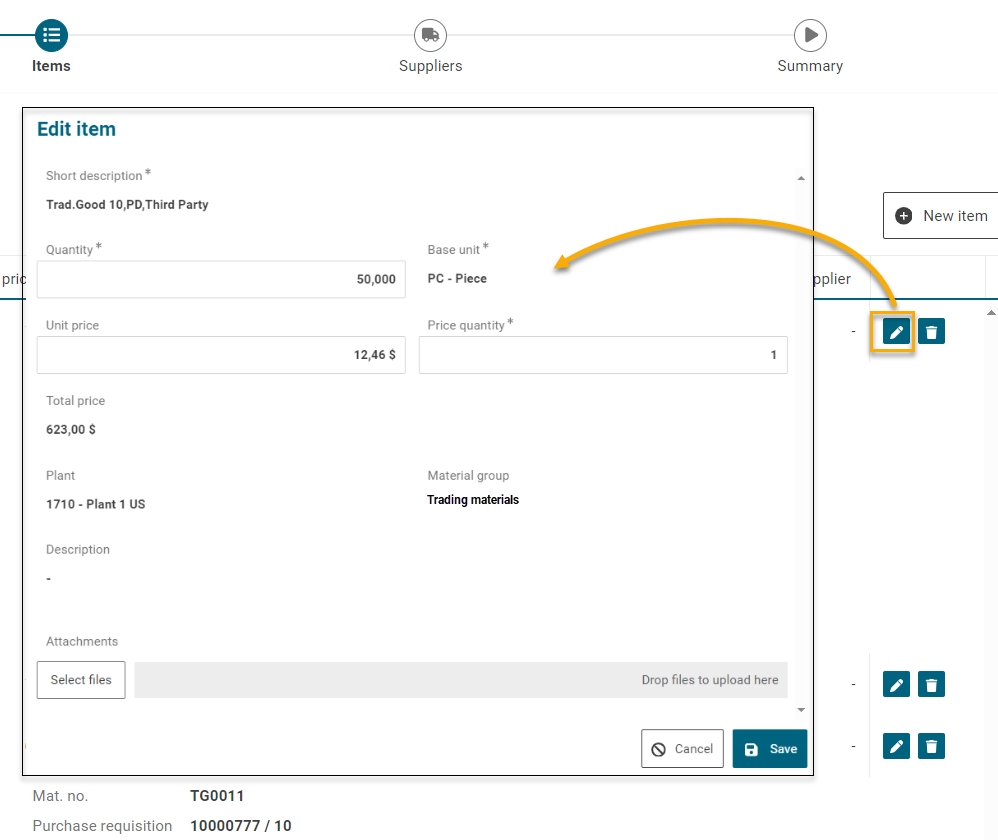This screenshot has width=998, height=840.
Task: Select the Suppliers tab label
Action: (x=430, y=66)
